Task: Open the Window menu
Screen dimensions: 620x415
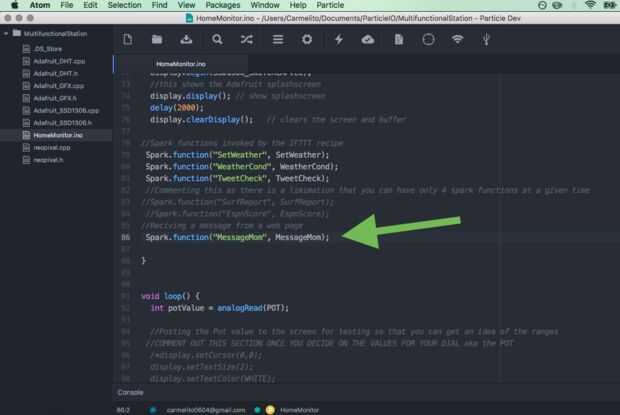Action: 265,5
